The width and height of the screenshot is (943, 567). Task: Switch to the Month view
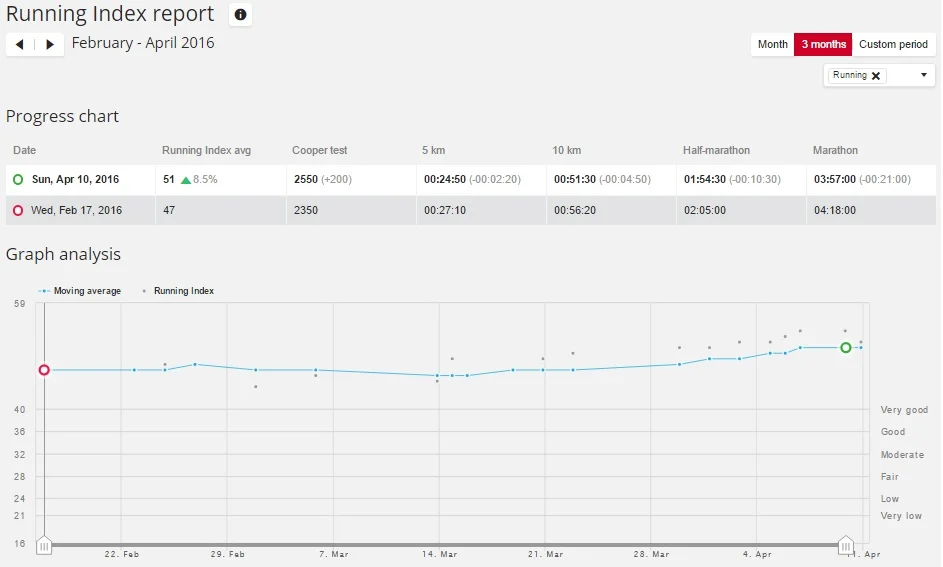(772, 45)
